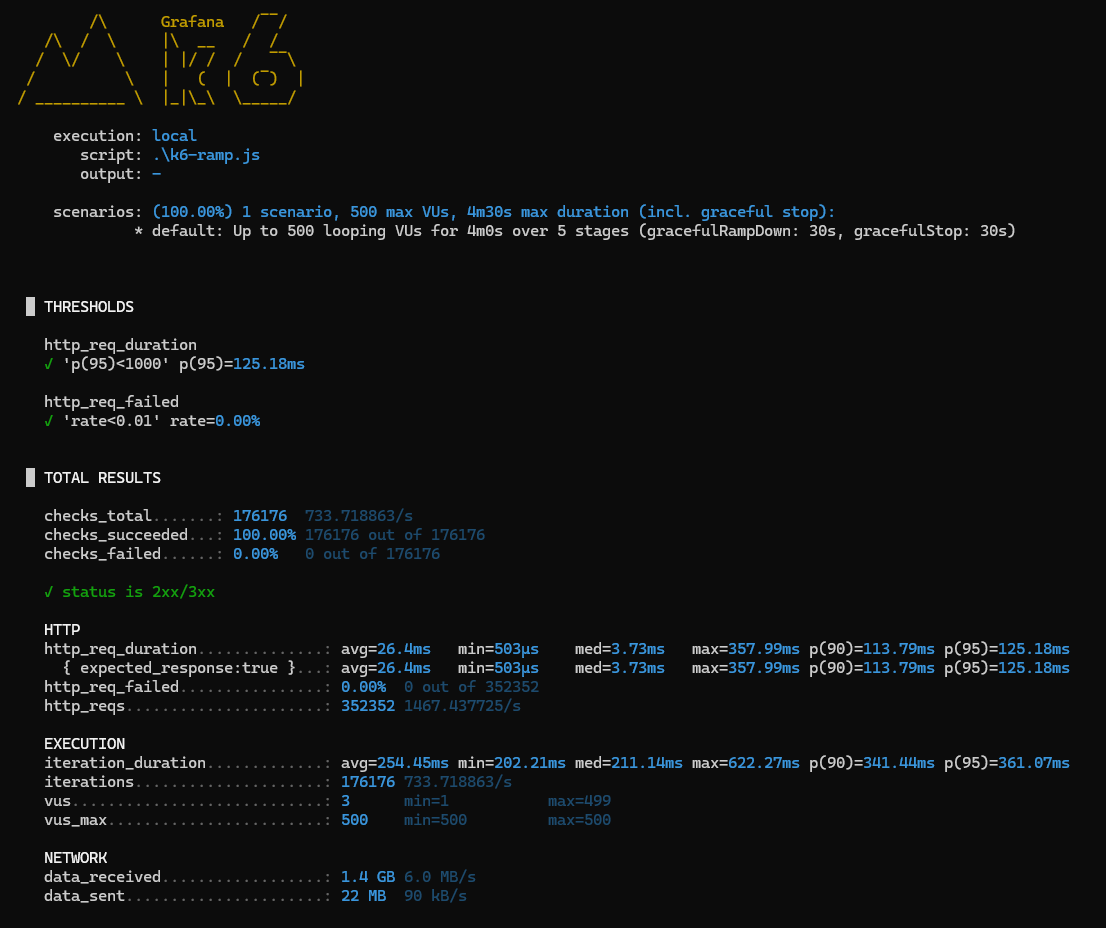
Task: Select '176176' in the checks_total row
Action: pyautogui.click(x=260, y=516)
